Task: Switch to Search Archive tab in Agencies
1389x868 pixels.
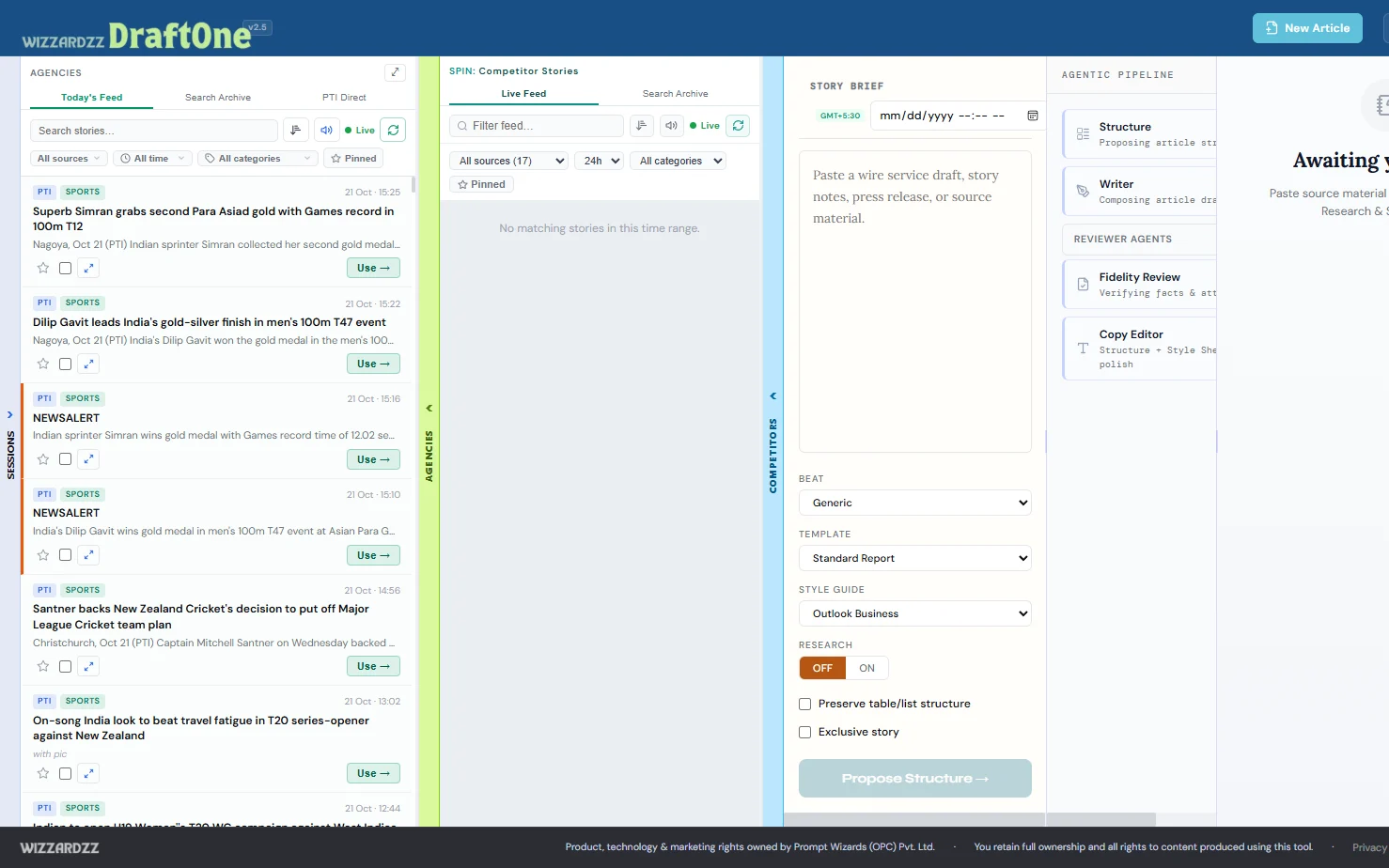Action: [x=218, y=98]
